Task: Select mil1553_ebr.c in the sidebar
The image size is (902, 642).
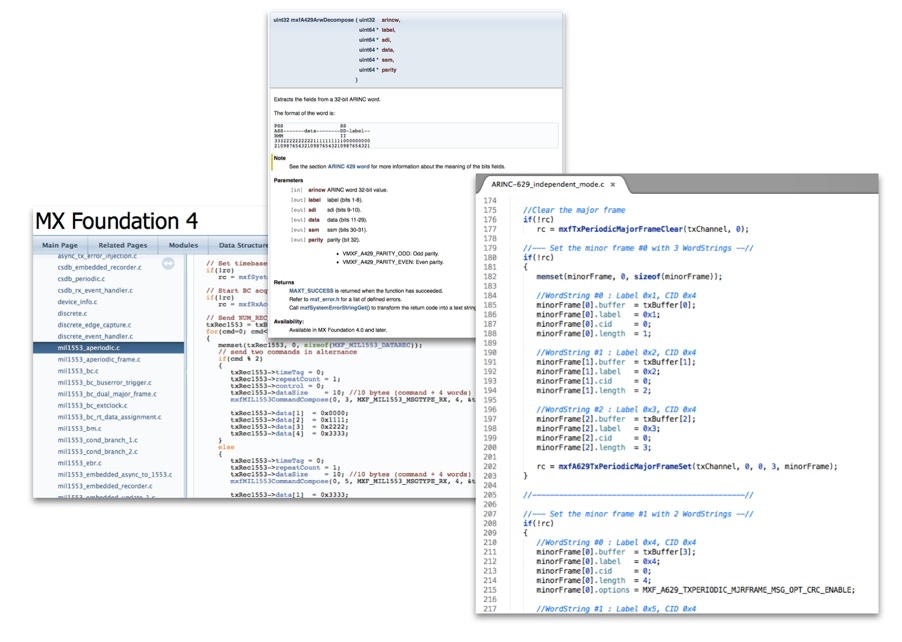Action: coord(79,463)
